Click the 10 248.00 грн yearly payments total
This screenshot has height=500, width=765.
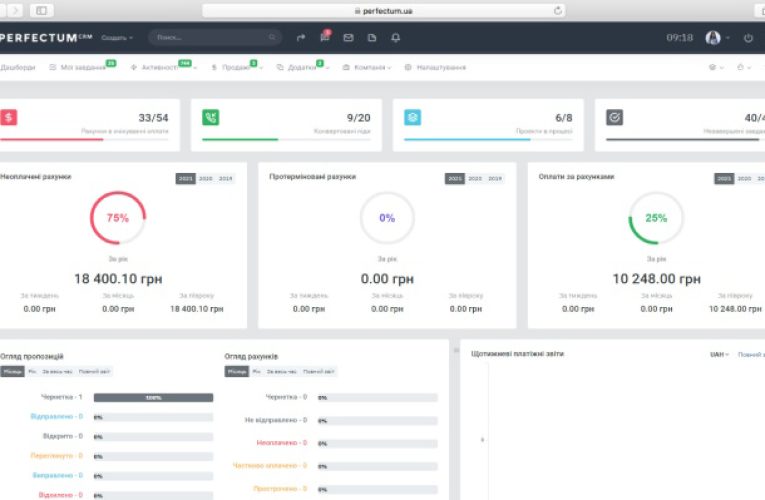(657, 279)
